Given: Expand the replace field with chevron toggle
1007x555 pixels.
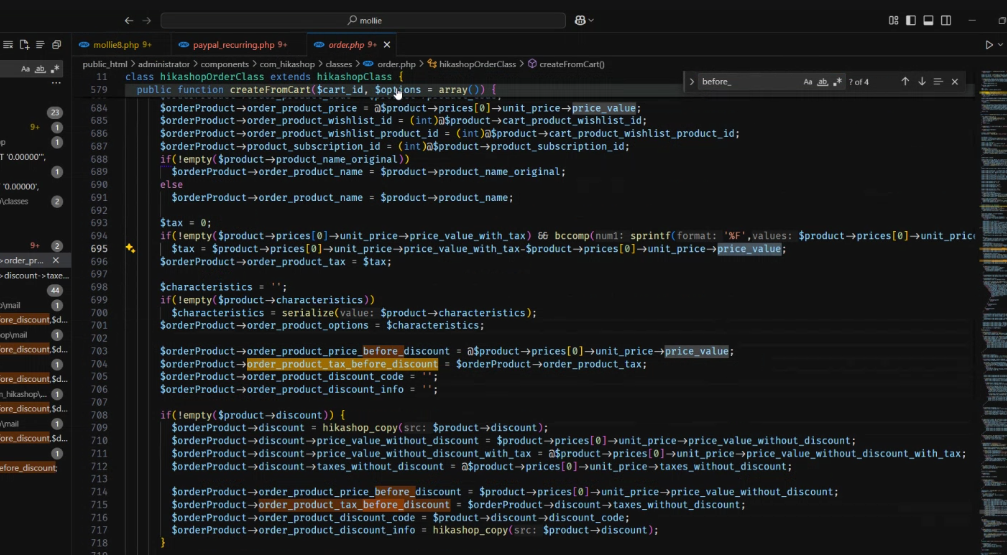Looking at the screenshot, I should [x=692, y=82].
